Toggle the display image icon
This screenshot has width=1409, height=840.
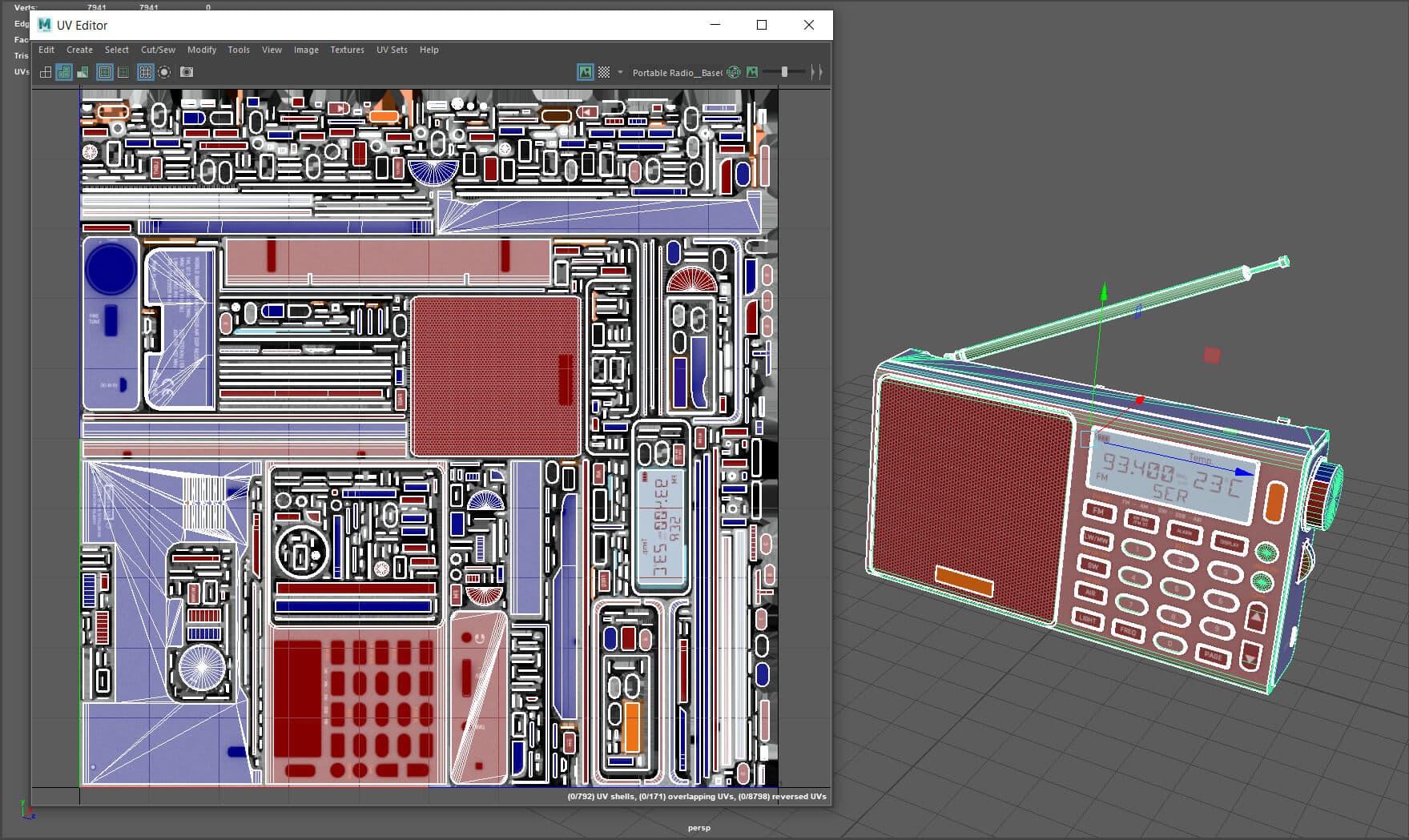586,72
